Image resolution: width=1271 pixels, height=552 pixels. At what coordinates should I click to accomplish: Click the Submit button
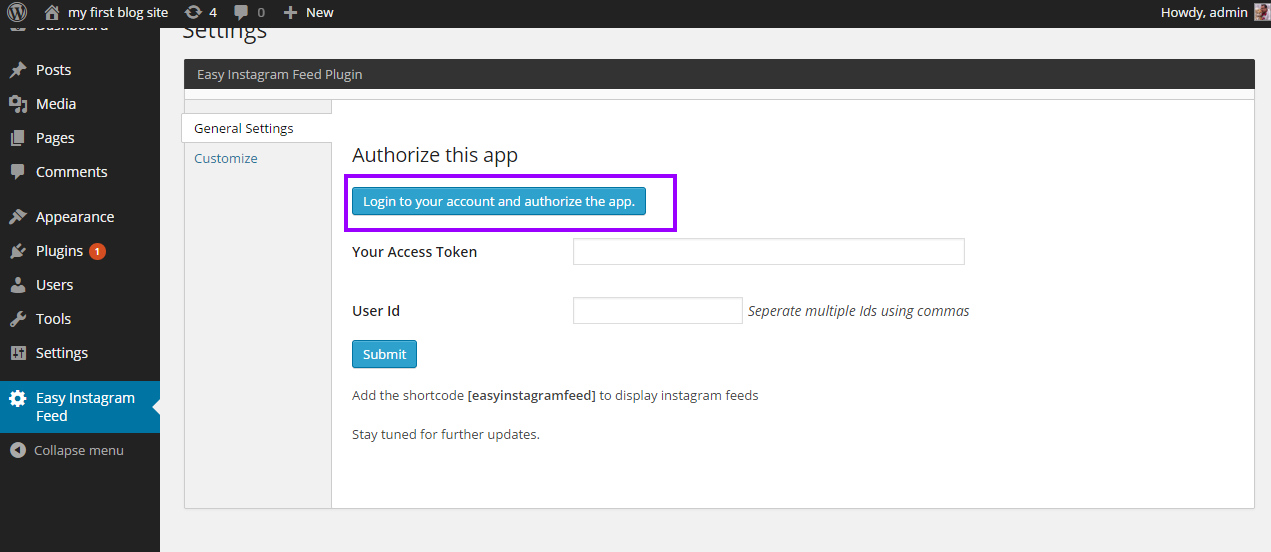point(384,354)
